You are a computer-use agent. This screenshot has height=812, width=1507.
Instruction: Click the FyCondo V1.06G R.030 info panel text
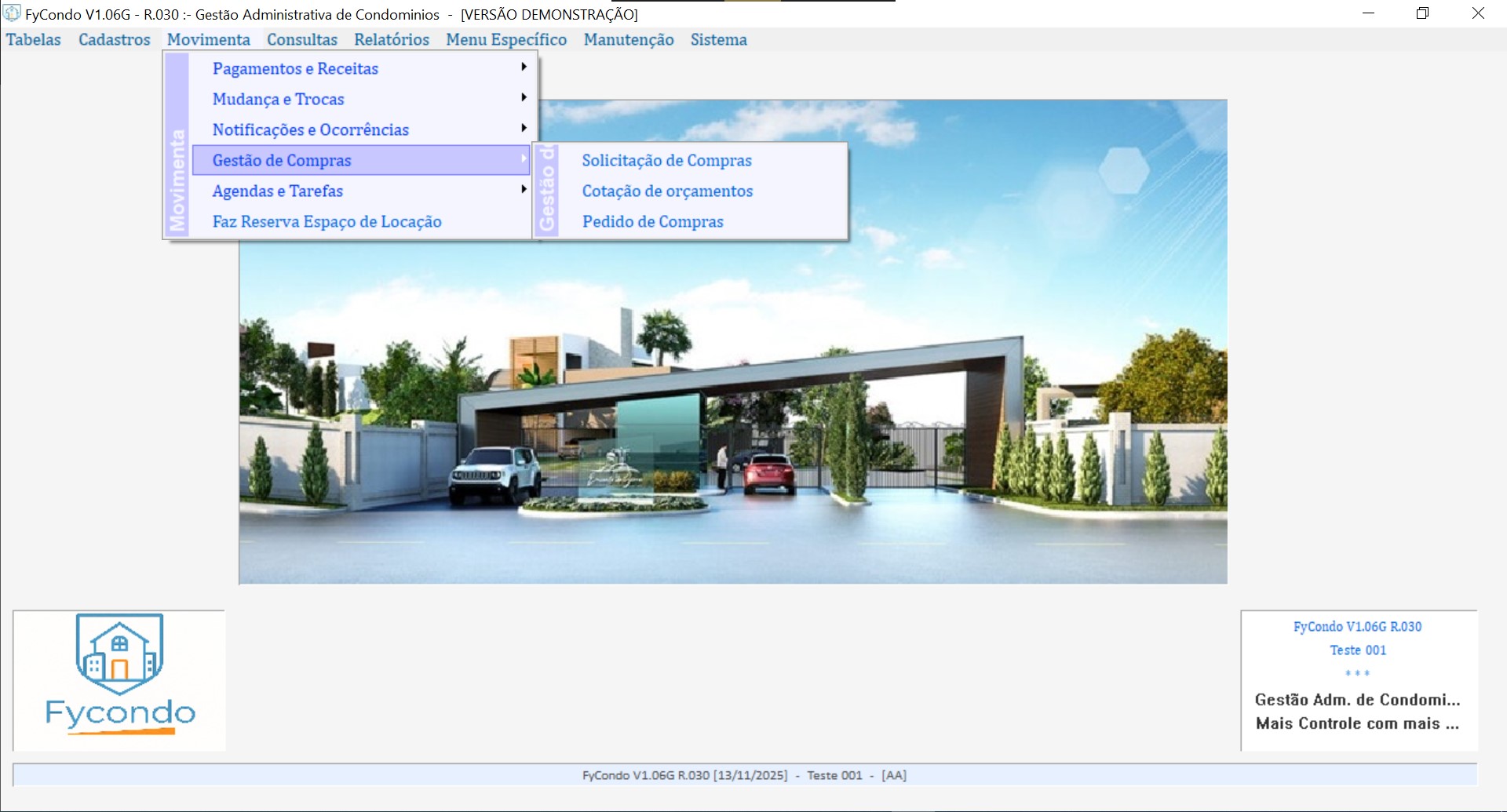[x=1357, y=627]
